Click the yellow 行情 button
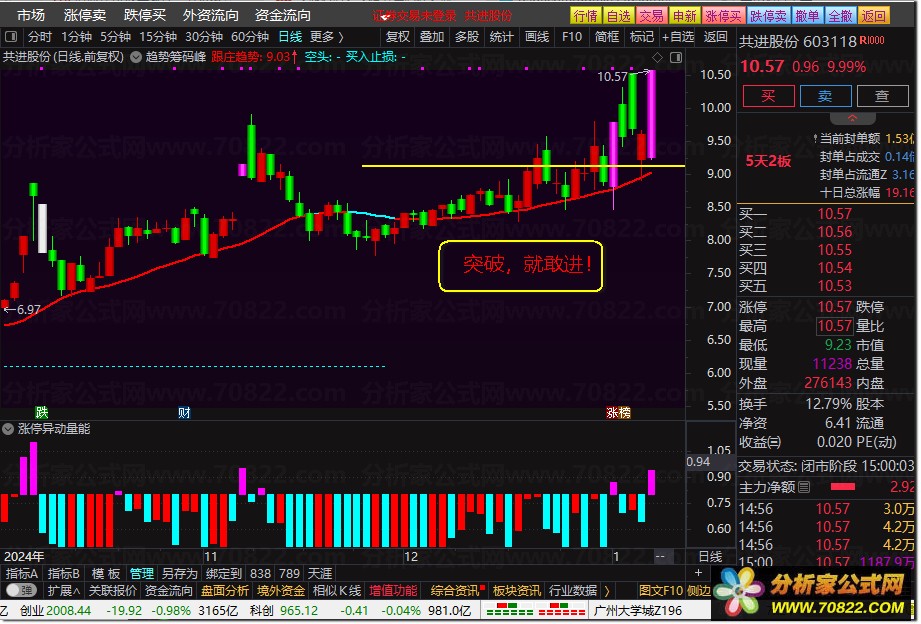Image resolution: width=921 pixels, height=624 pixels. 586,16
